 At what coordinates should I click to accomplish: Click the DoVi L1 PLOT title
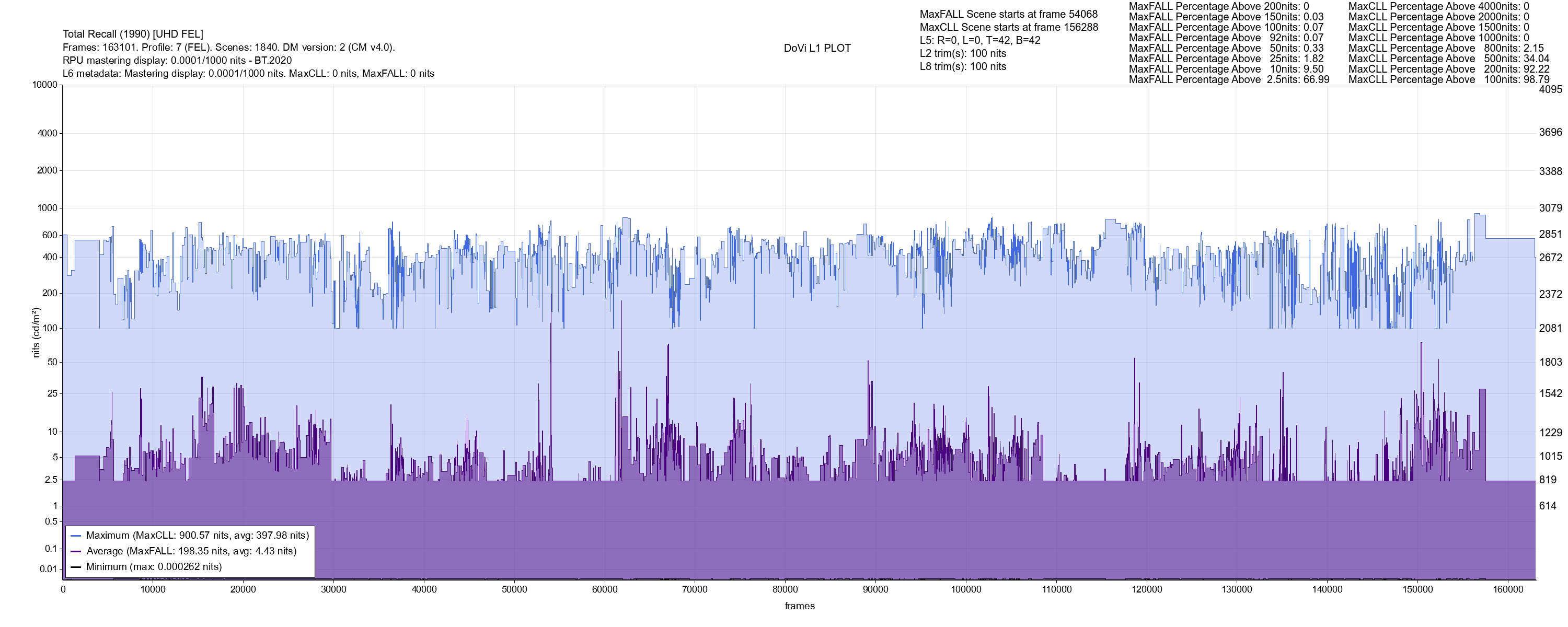tap(817, 48)
